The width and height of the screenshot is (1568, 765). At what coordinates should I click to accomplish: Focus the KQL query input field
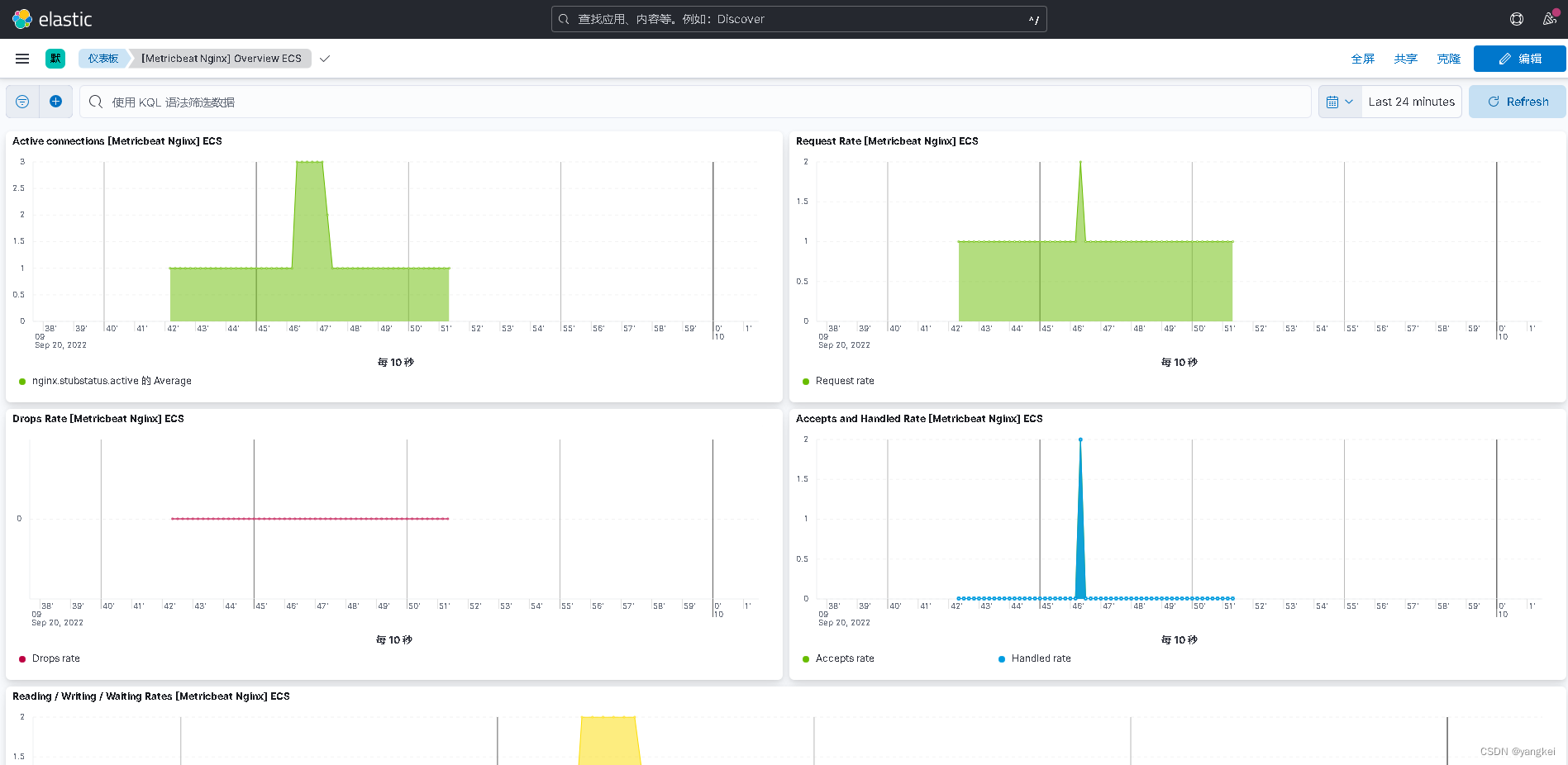click(694, 102)
